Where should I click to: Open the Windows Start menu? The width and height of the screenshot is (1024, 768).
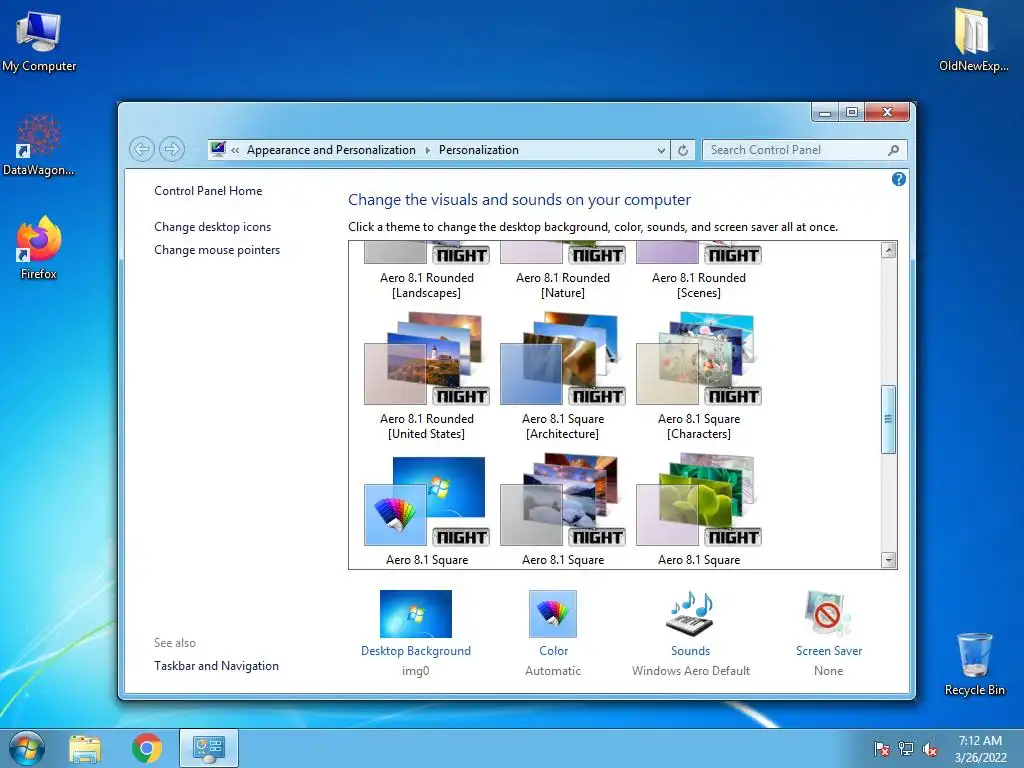tap(26, 748)
